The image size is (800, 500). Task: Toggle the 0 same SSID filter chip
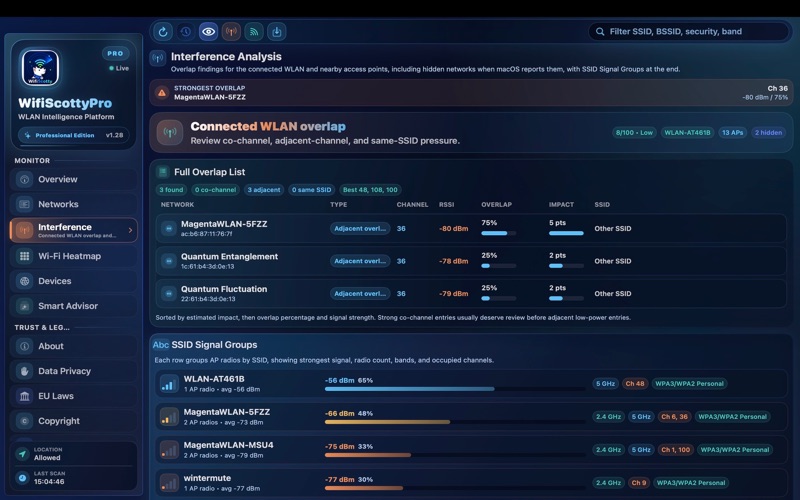[x=311, y=190]
